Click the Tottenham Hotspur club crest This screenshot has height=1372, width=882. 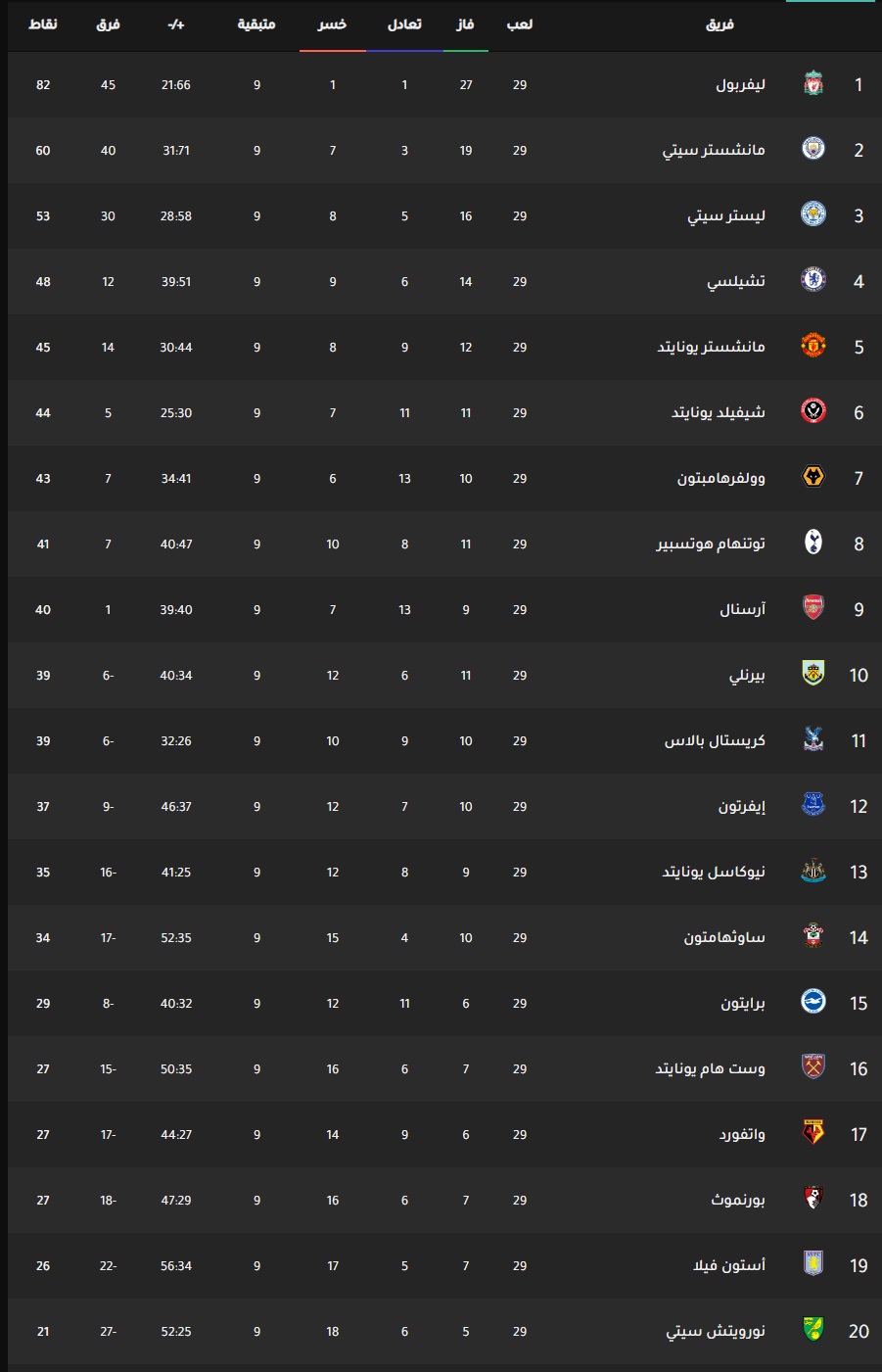(x=812, y=543)
